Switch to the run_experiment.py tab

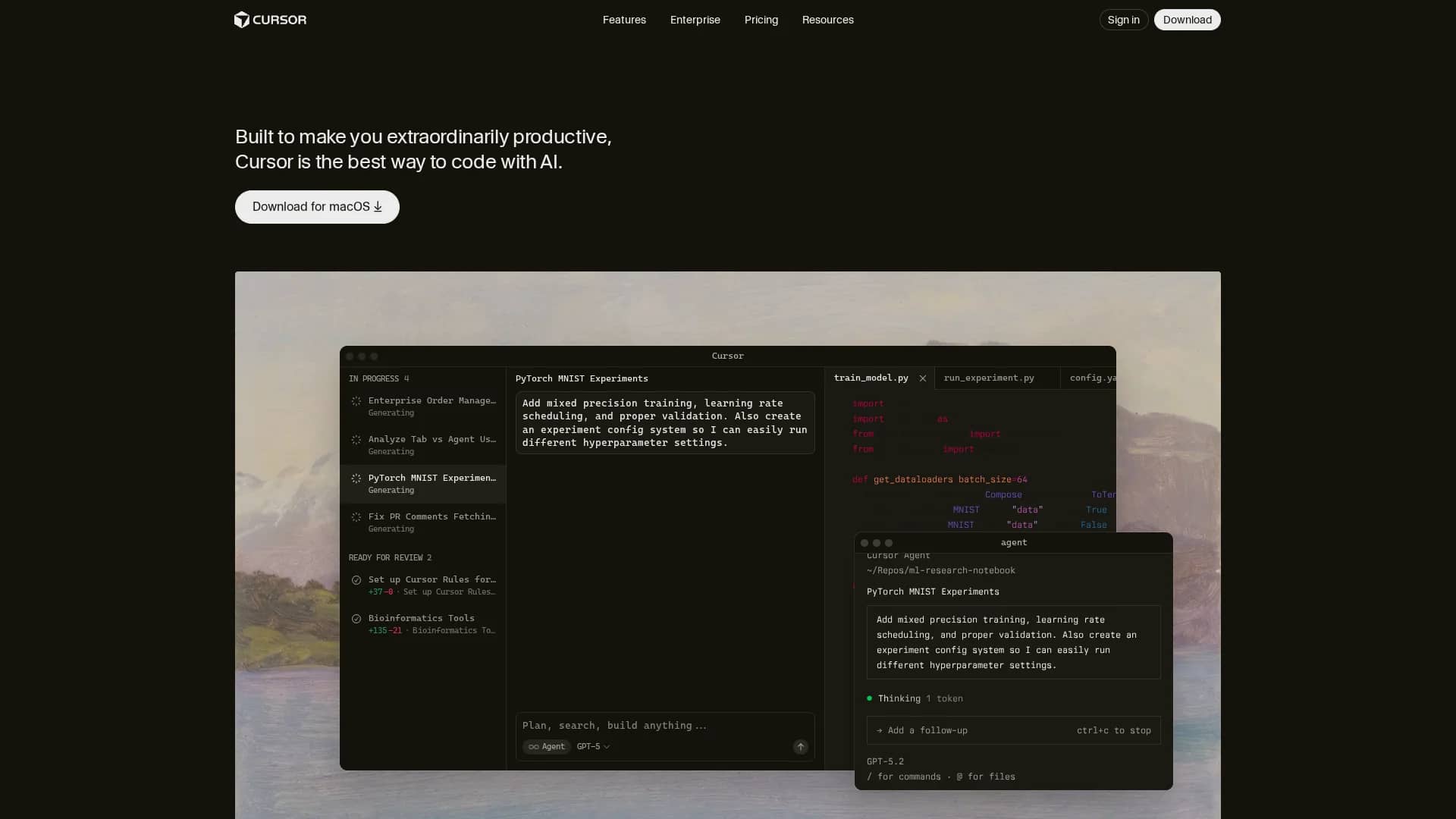(x=989, y=378)
